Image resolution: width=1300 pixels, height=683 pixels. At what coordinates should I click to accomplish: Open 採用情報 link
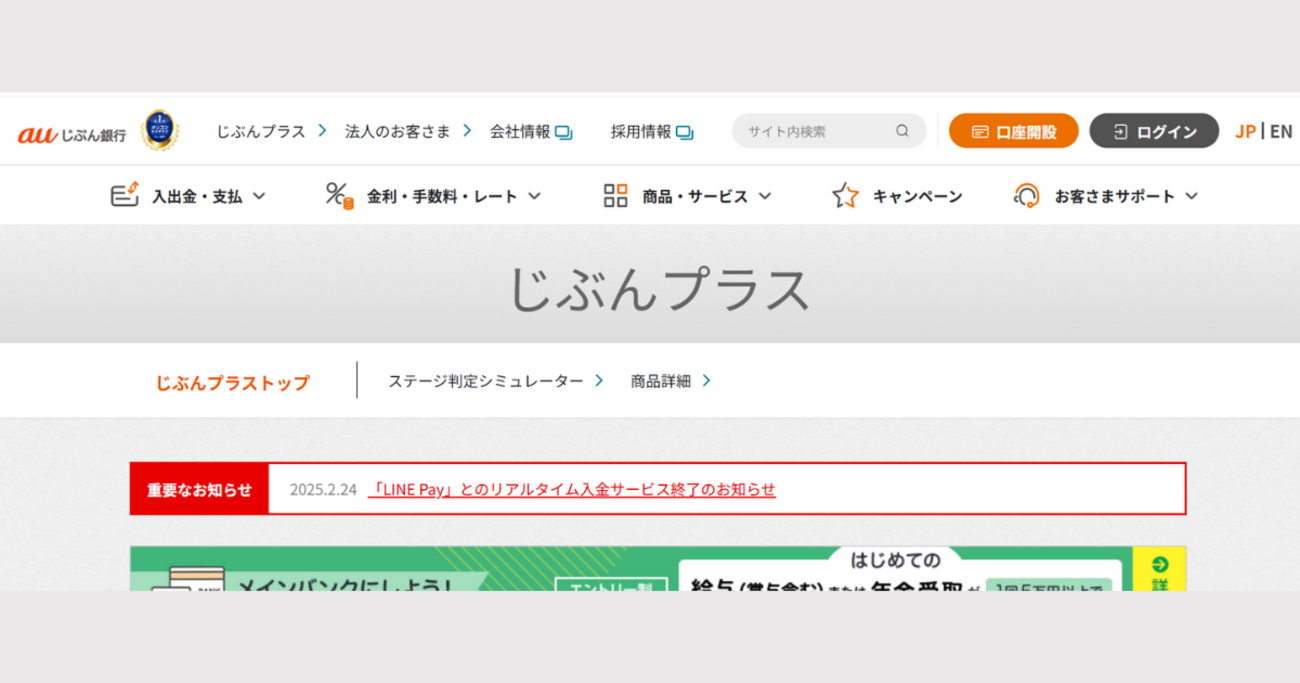coord(641,132)
